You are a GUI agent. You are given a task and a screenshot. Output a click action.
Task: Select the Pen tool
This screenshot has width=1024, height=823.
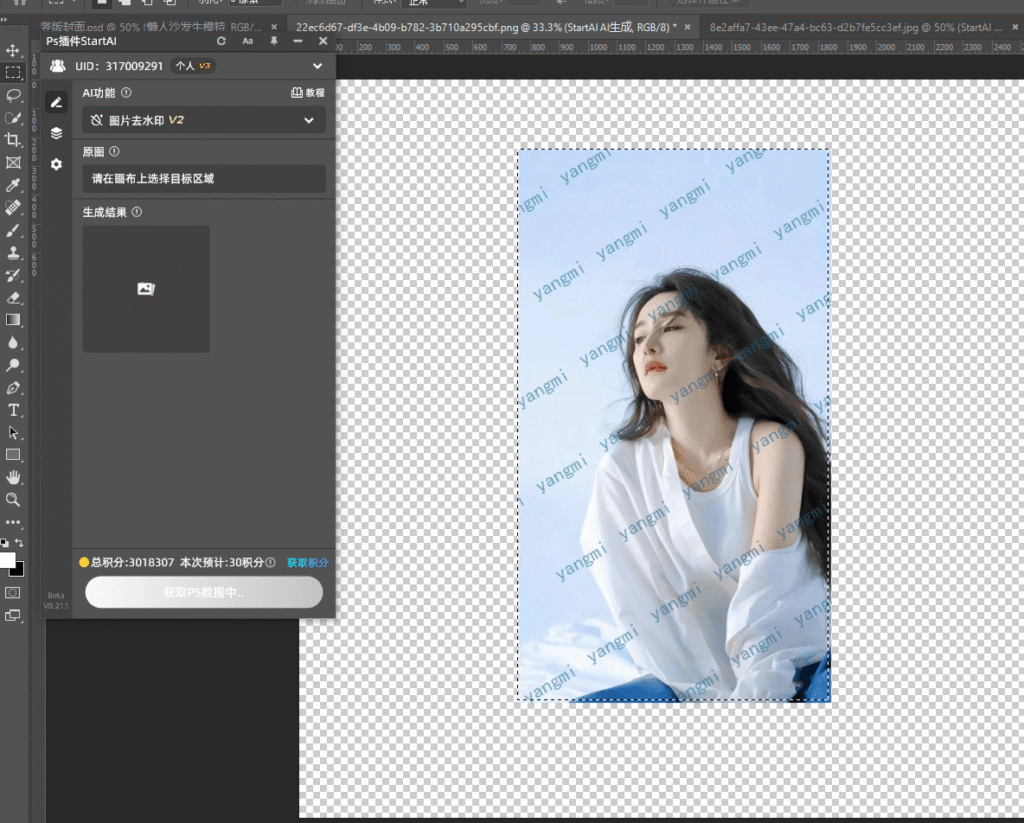pyautogui.click(x=14, y=388)
